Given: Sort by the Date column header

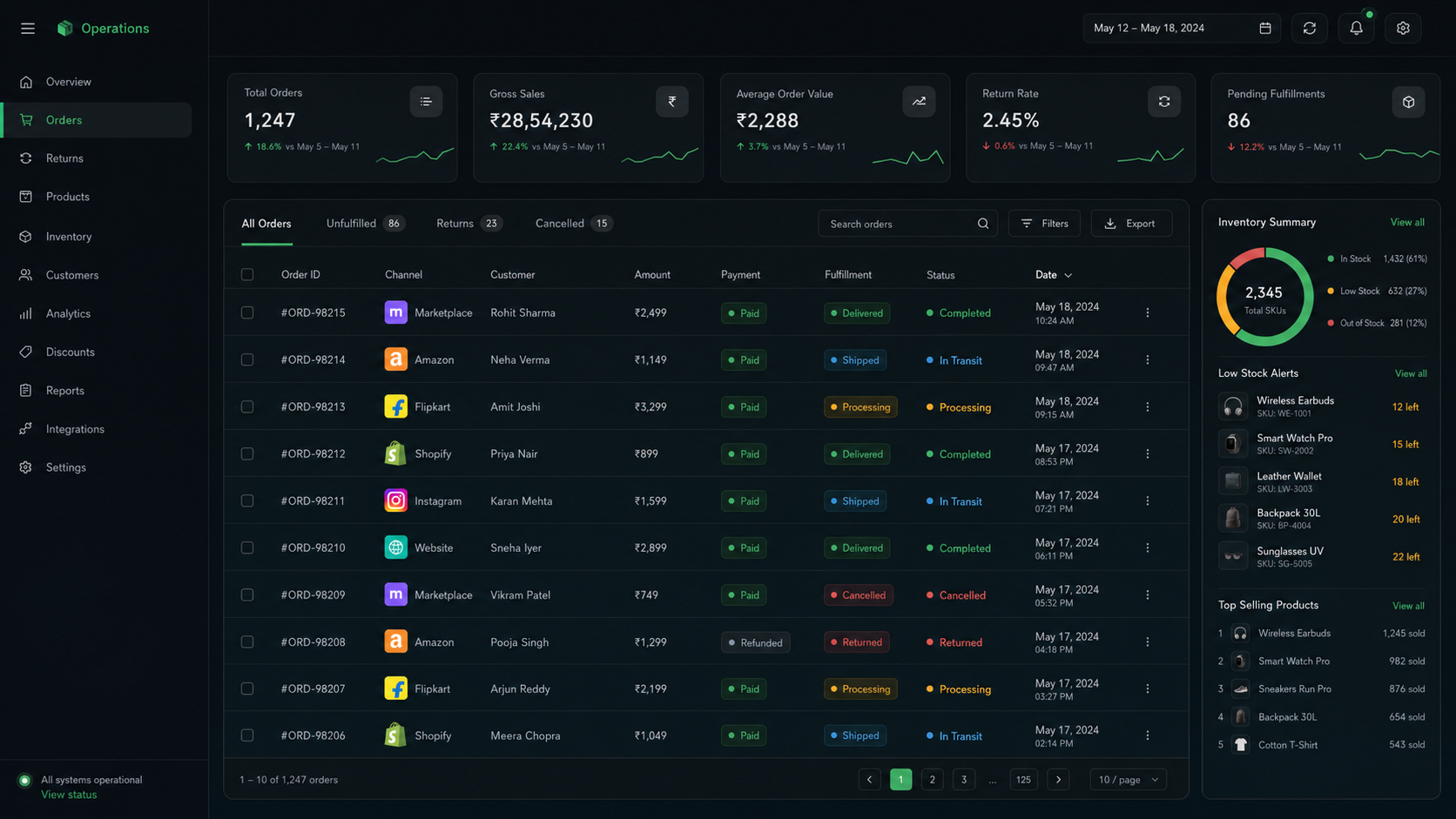Looking at the screenshot, I should (x=1054, y=275).
